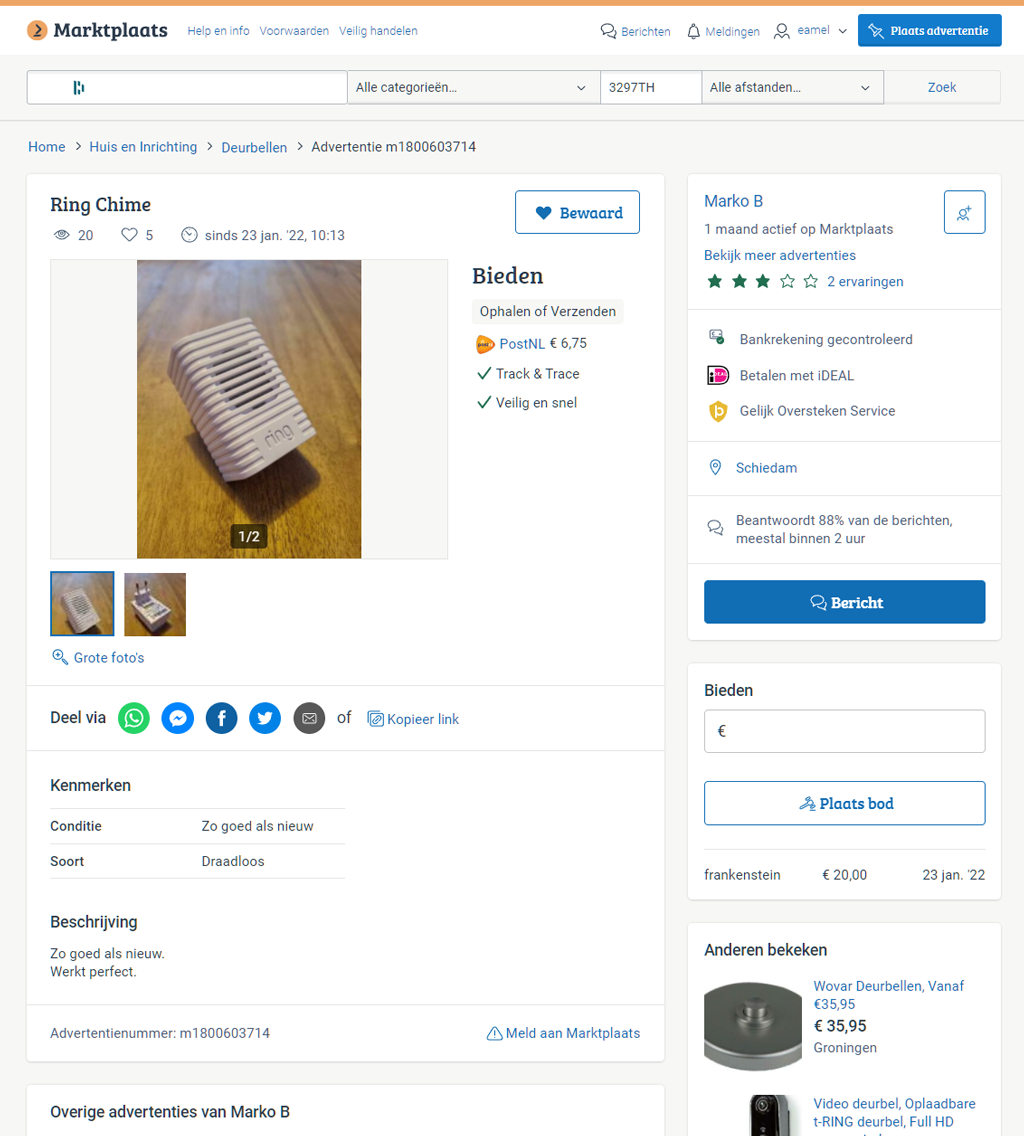
Task: Click the postcode field 3297TH
Action: coord(651,87)
